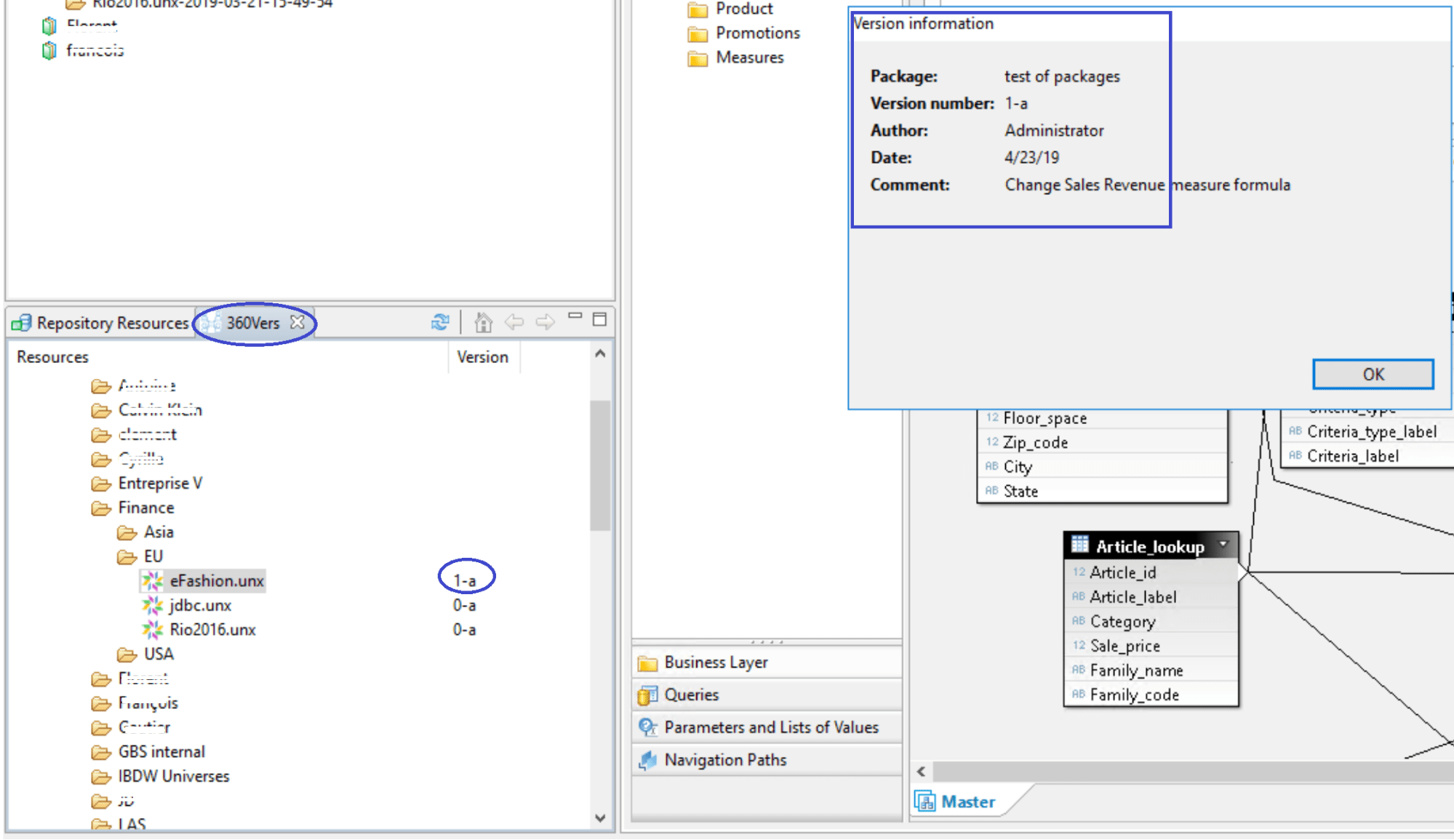Open the IBDW Universes folder

pos(174,776)
